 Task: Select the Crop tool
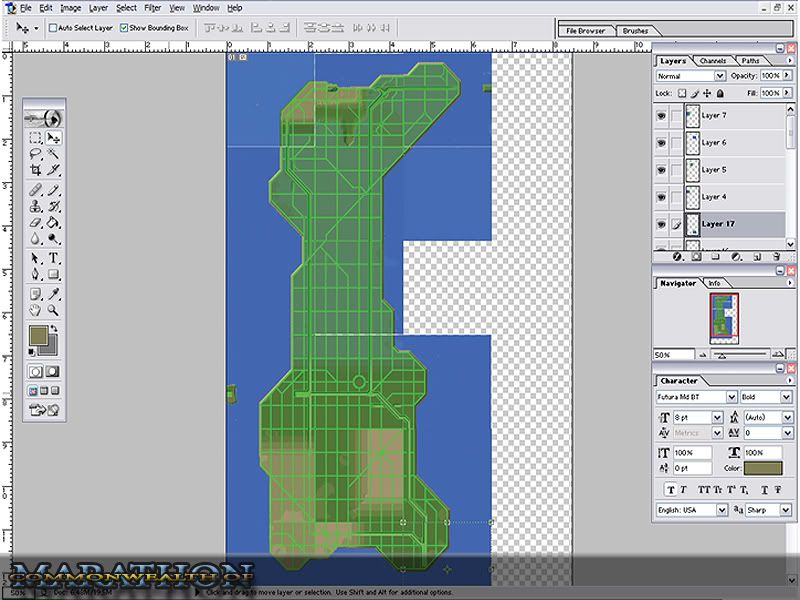click(35, 171)
